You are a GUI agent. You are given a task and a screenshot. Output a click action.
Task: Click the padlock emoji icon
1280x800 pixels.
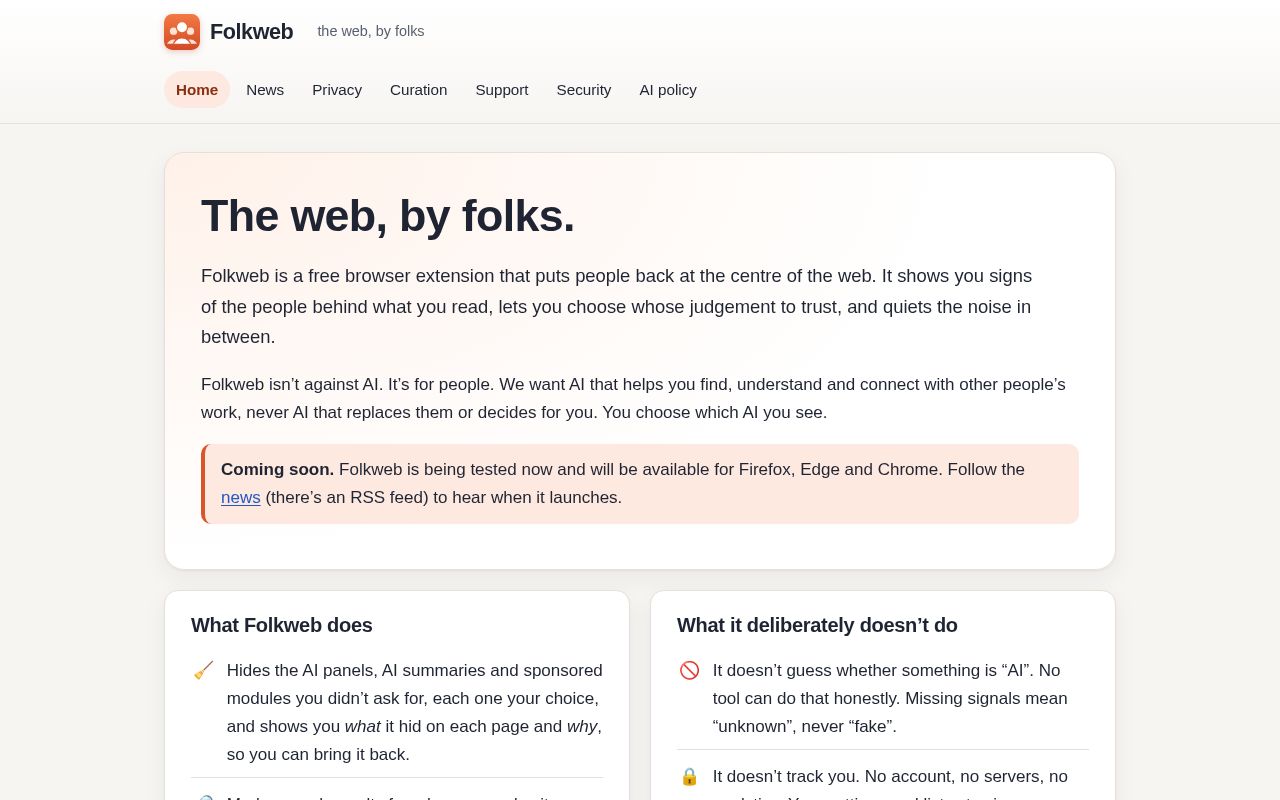pyautogui.click(x=689, y=776)
